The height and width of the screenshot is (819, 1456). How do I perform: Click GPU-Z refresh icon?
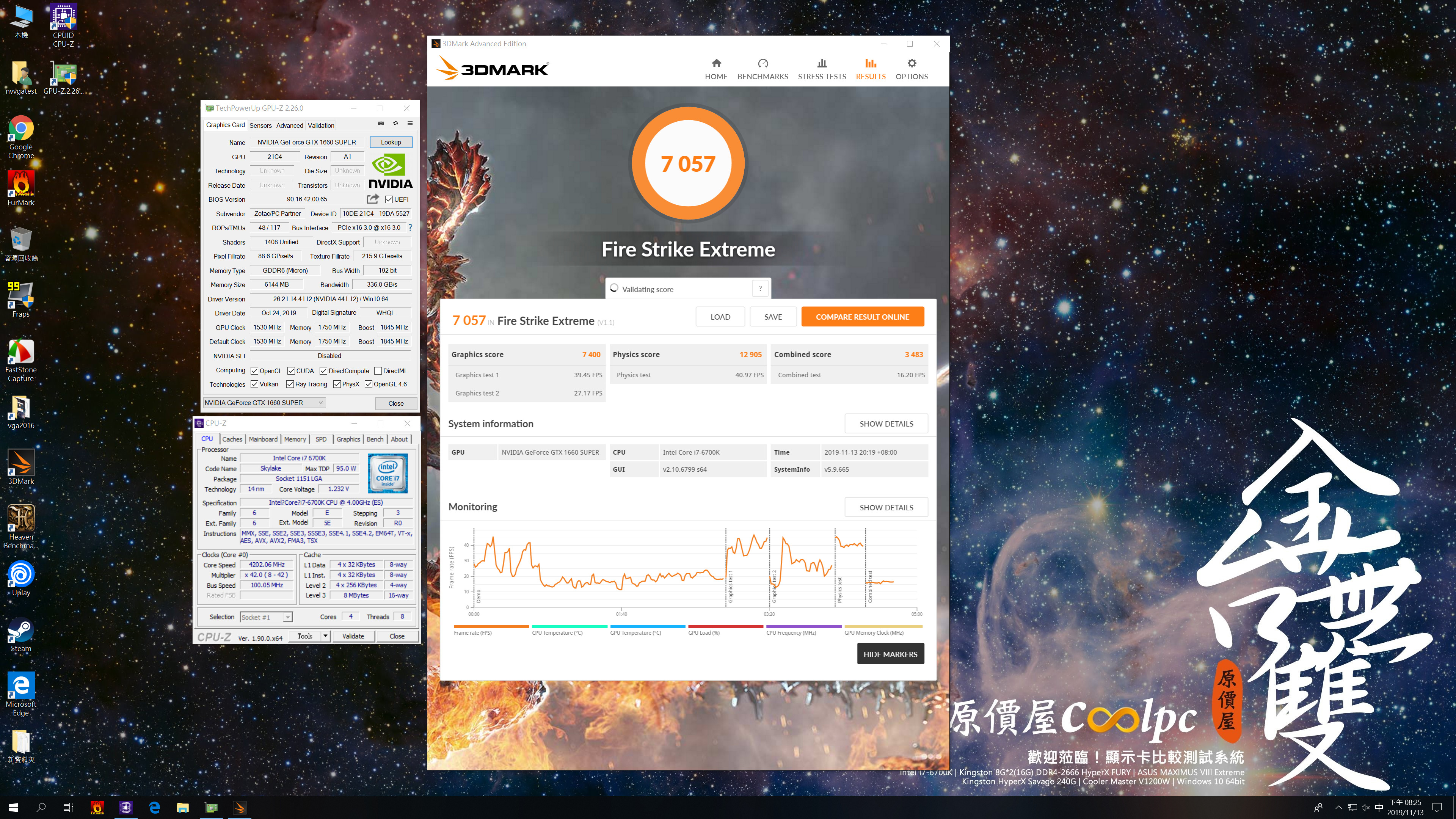point(395,123)
